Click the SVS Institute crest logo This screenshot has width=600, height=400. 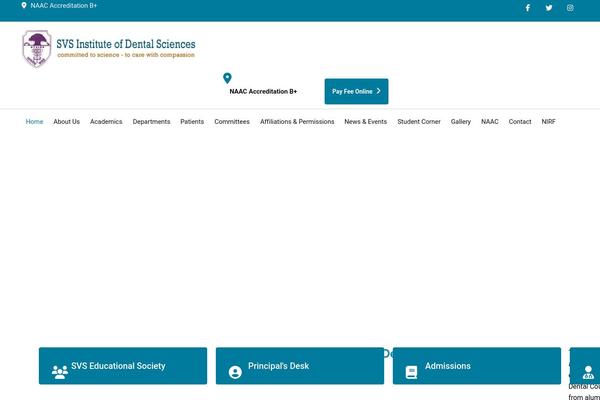pyautogui.click(x=37, y=49)
